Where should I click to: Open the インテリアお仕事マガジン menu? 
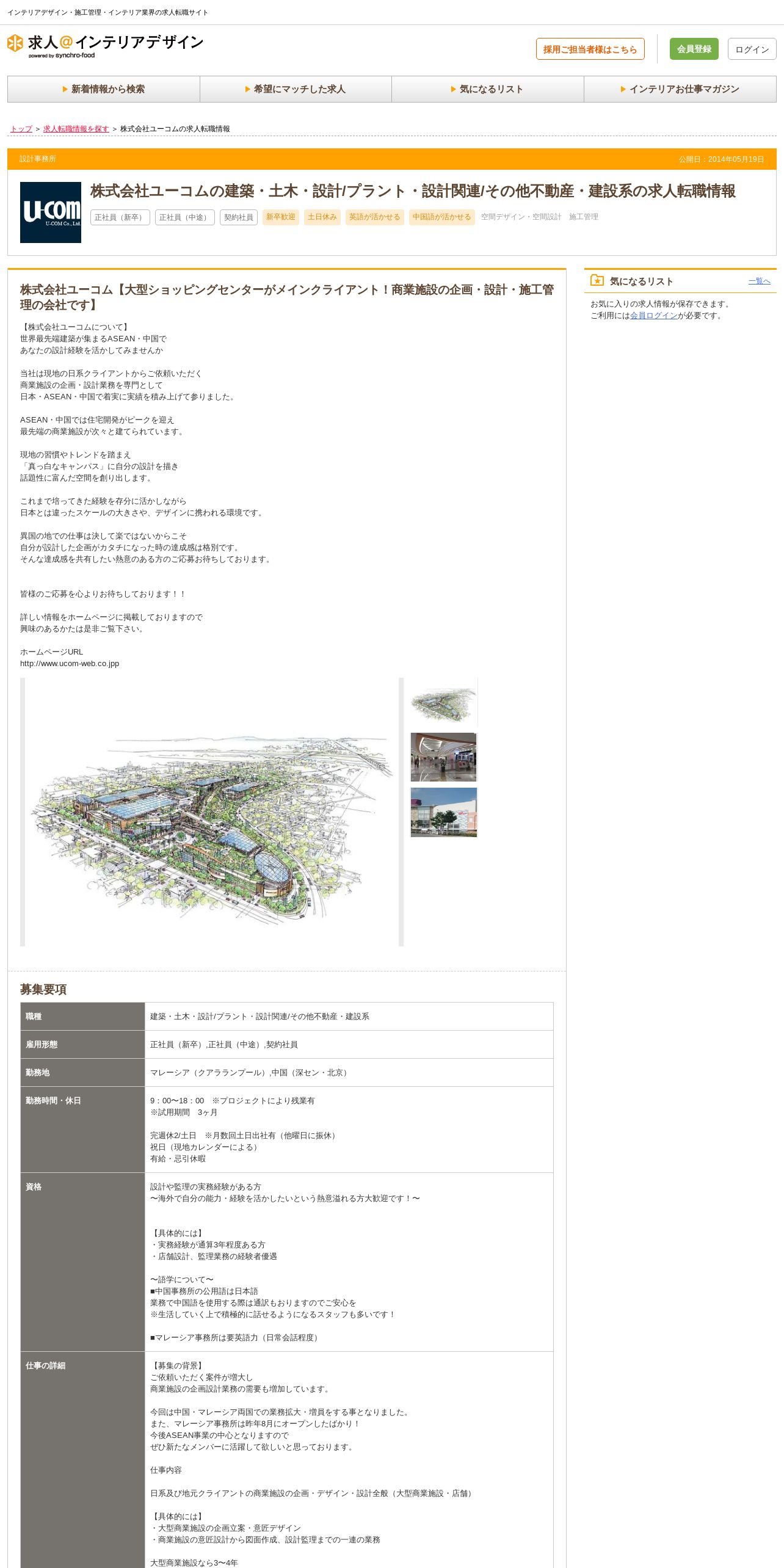coord(680,89)
